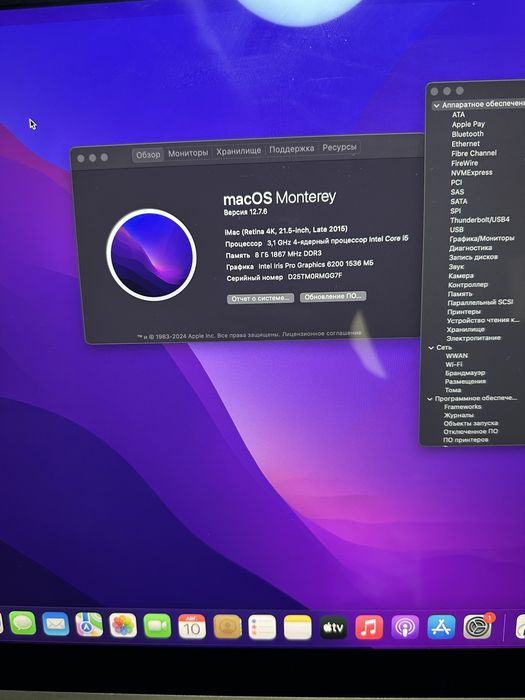525x700 pixels.
Task: Select NVMExpress in the sidebar
Action: (471, 173)
